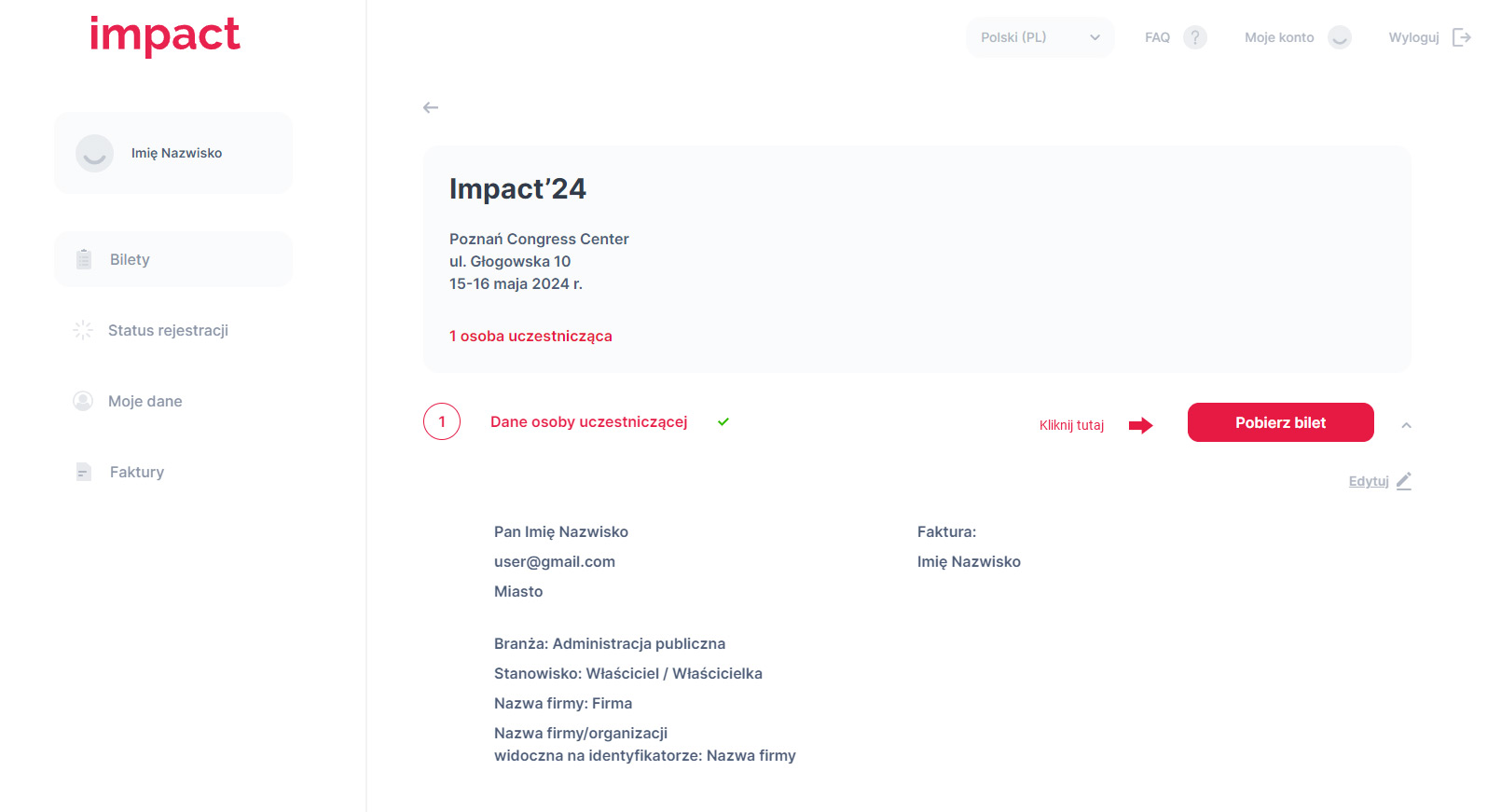This screenshot has height=812, width=1501.
Task: Open the Faktury menu item
Action: coord(136,472)
